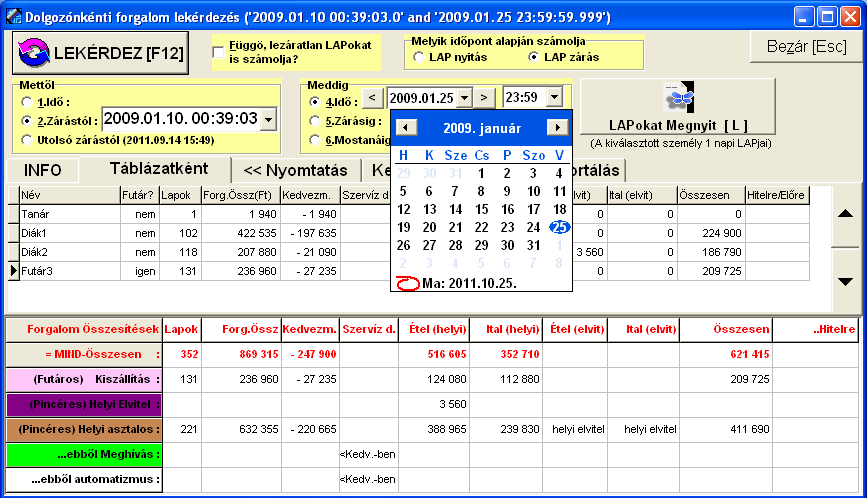Viewport: 867px width, 498px height.
Task: Sort by the 'Név' column header
Action: (x=70, y=195)
